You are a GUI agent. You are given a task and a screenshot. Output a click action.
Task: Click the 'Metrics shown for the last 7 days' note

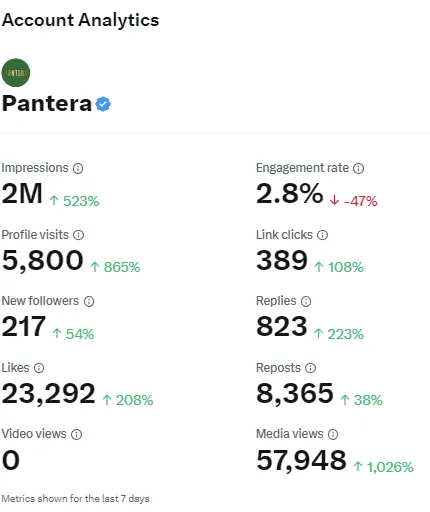tap(75, 499)
